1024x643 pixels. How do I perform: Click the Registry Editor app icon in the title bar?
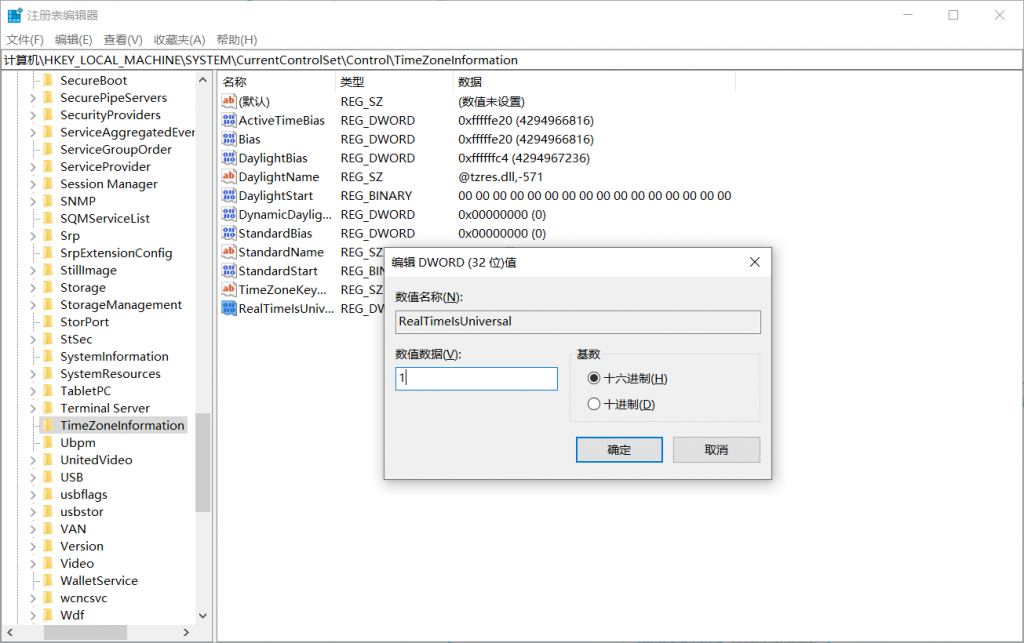pyautogui.click(x=14, y=15)
